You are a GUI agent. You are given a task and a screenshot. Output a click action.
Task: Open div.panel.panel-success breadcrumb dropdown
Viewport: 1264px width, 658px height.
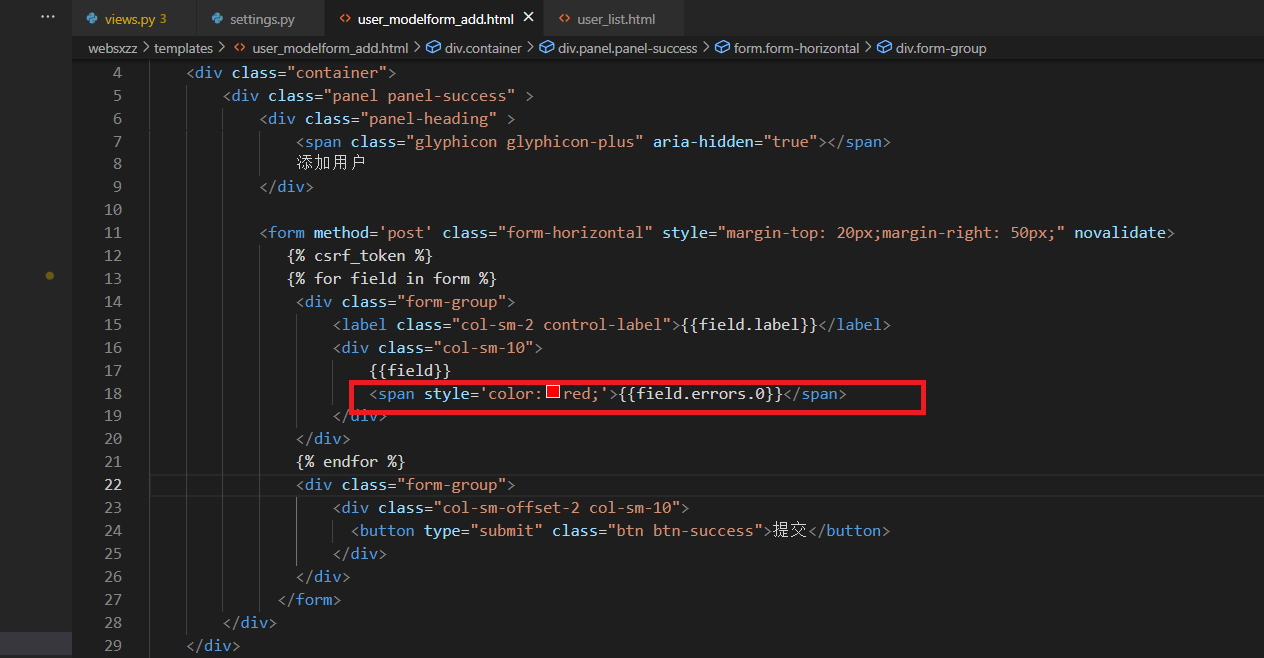(x=627, y=48)
